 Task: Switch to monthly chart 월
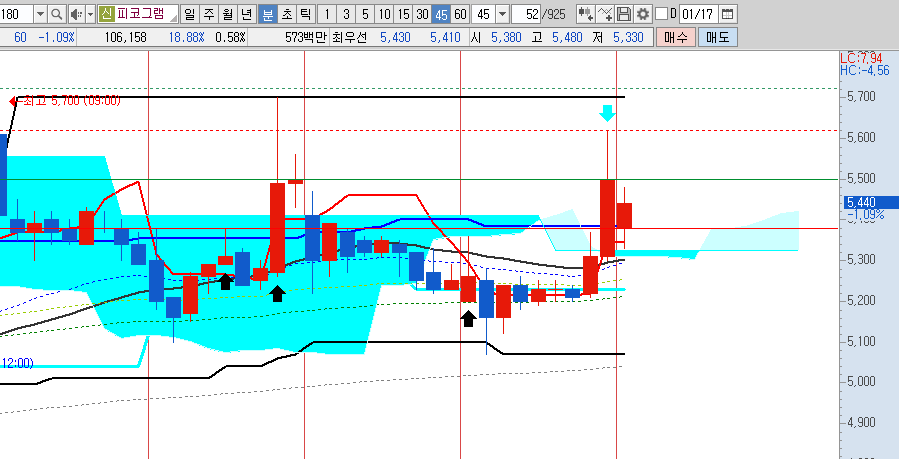[227, 13]
